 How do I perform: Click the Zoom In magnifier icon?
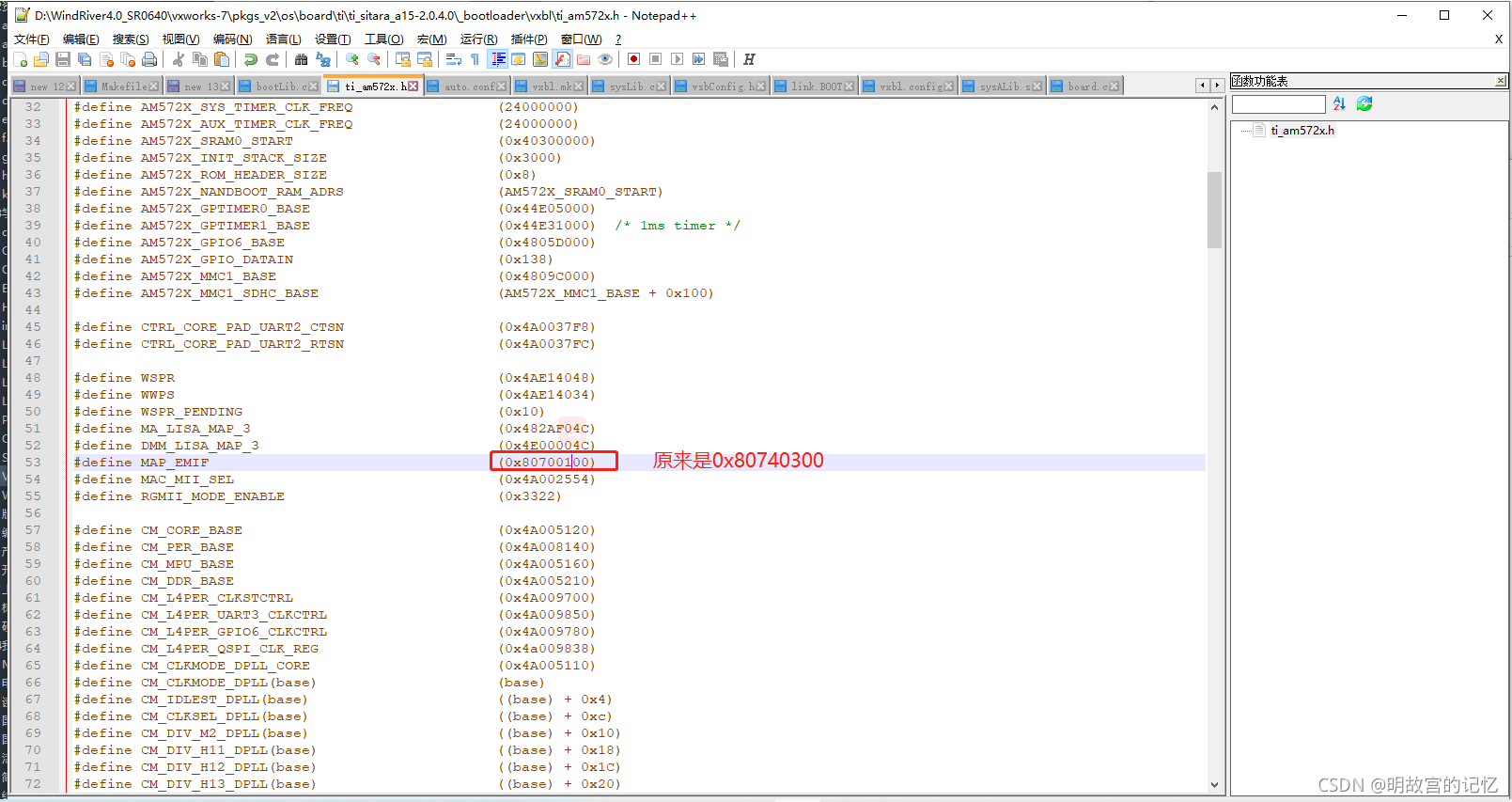click(352, 59)
